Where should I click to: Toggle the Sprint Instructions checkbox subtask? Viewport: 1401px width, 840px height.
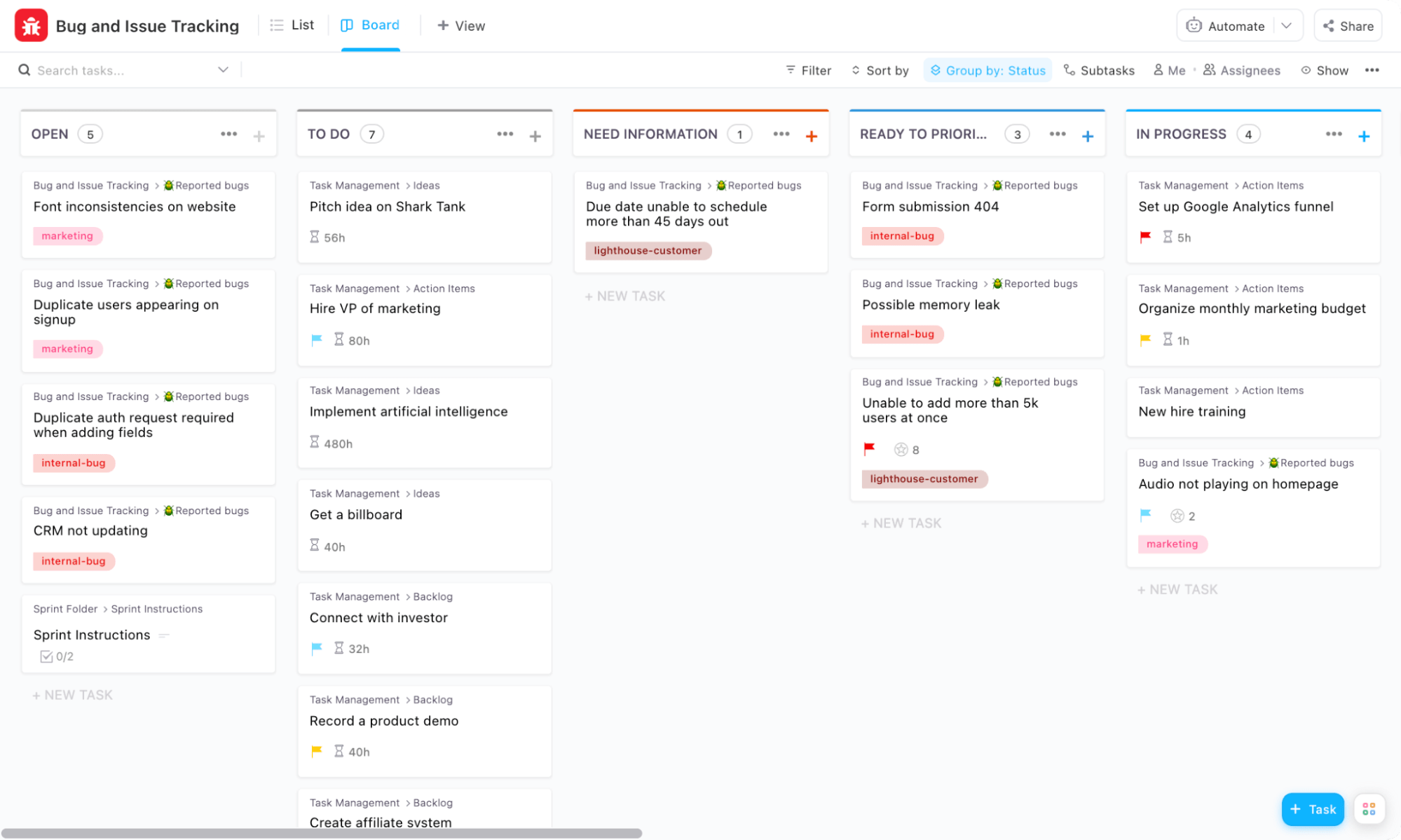point(47,657)
